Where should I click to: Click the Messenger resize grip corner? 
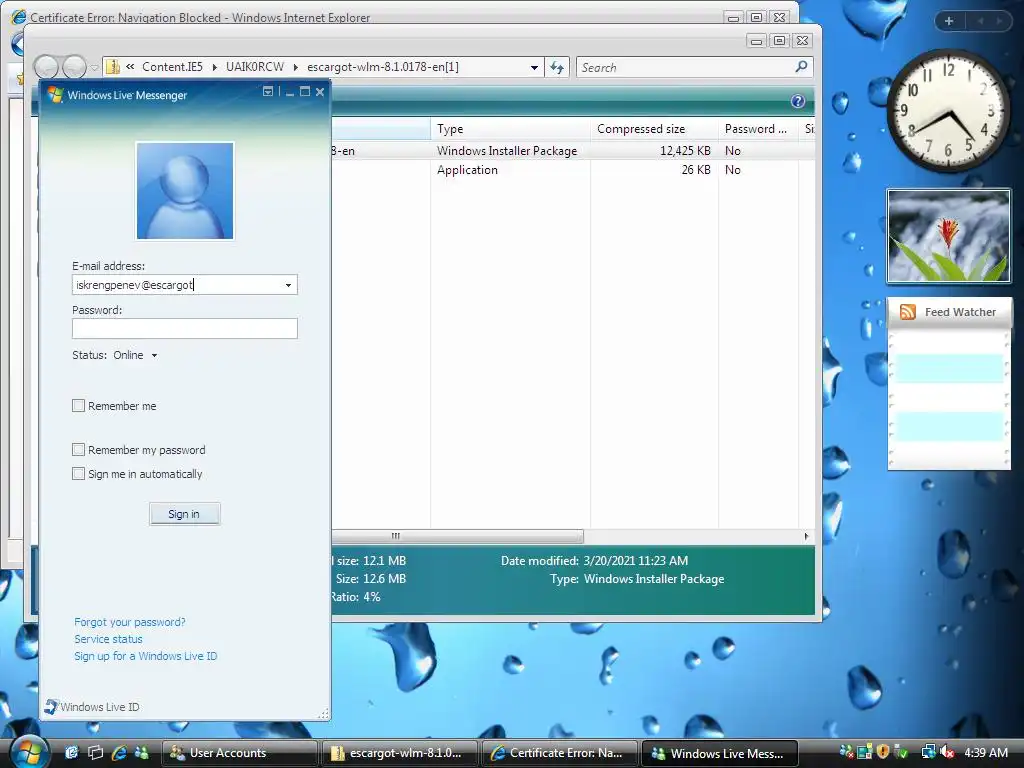tap(323, 714)
